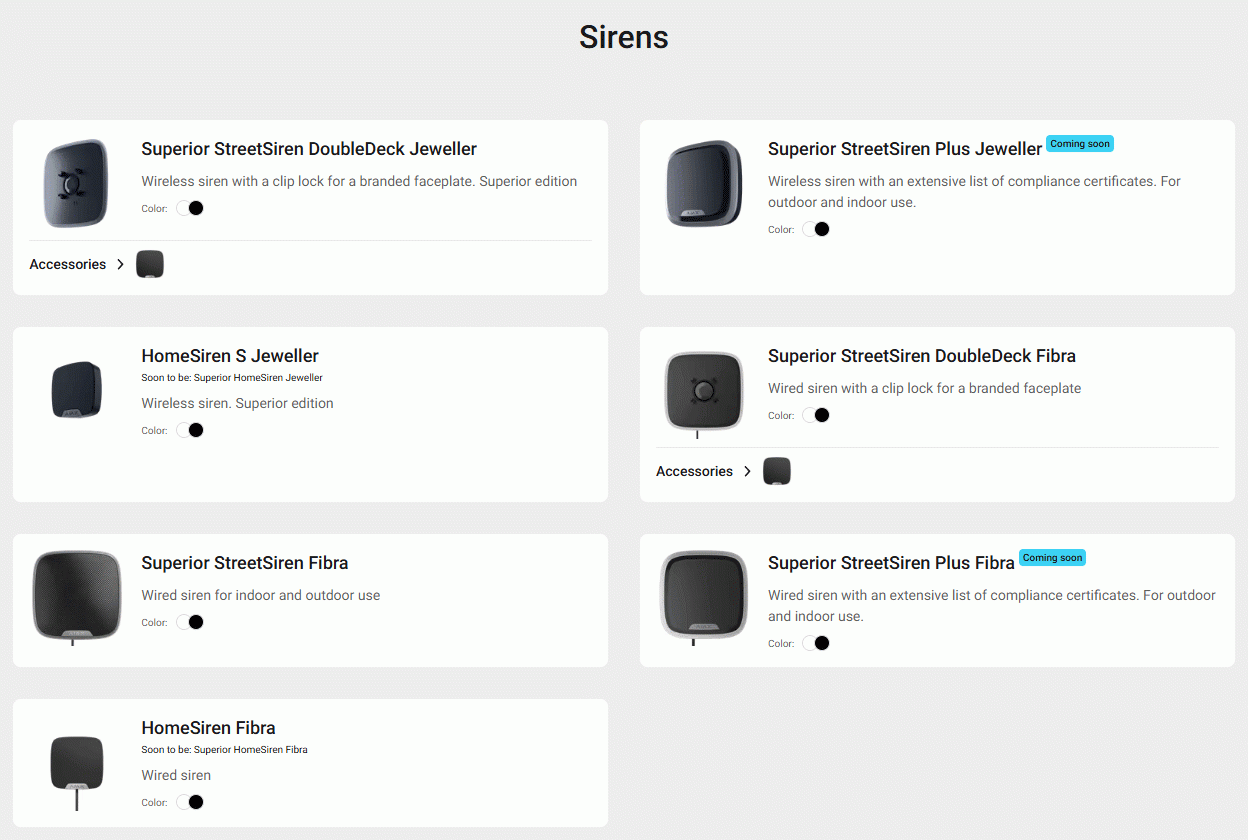Viewport: 1248px width, 840px height.
Task: Select the HomeSiren S Jeweller device image
Action: click(77, 390)
